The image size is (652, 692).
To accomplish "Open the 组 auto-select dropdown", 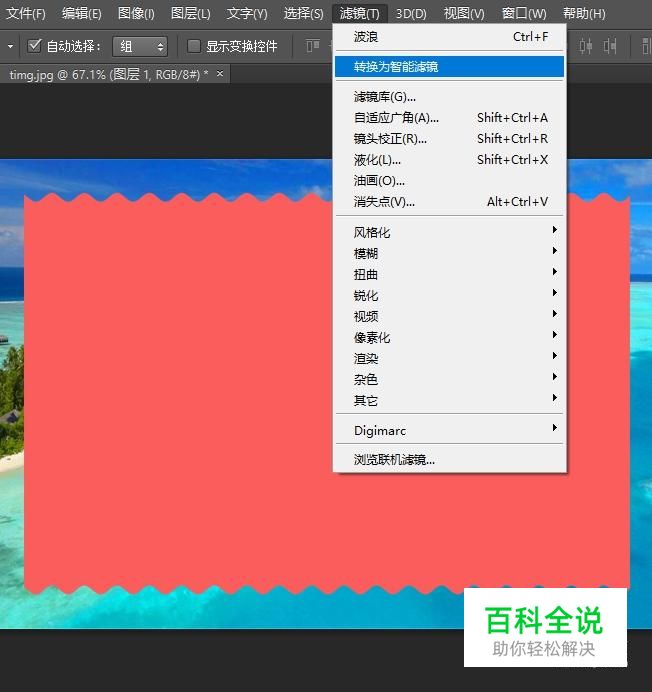I will point(140,46).
